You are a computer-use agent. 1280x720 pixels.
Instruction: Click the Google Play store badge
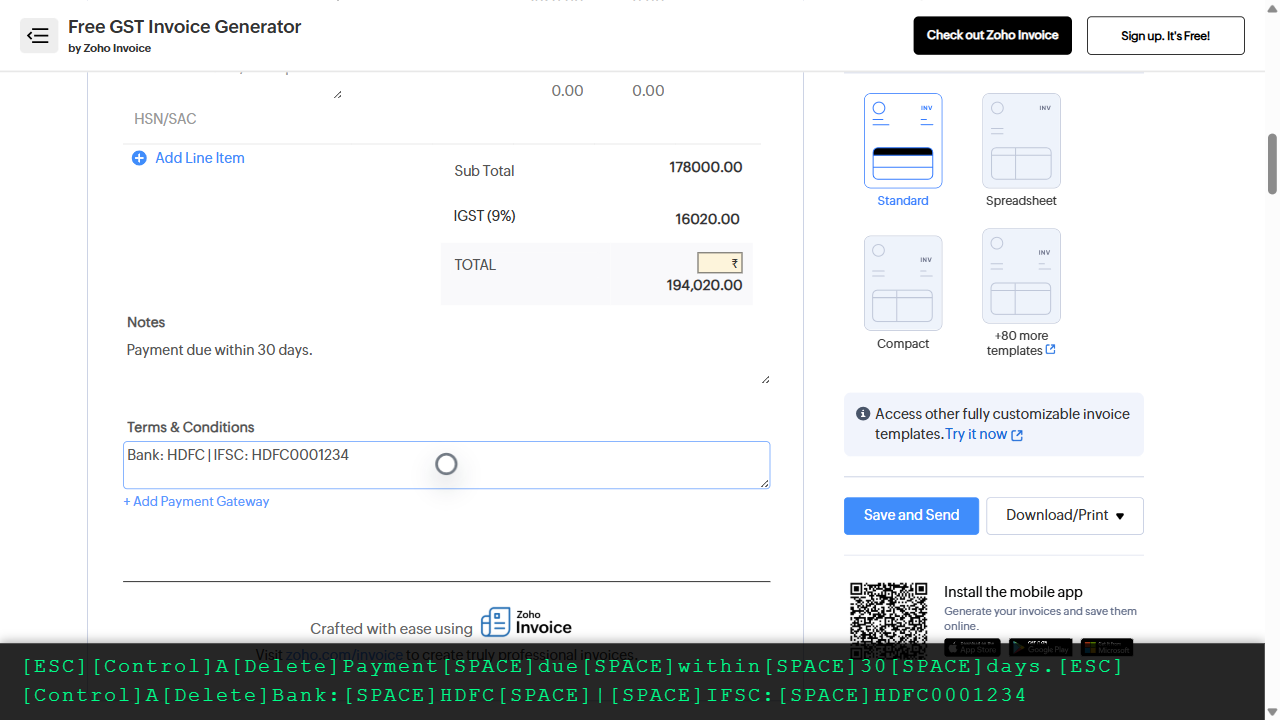(1040, 647)
